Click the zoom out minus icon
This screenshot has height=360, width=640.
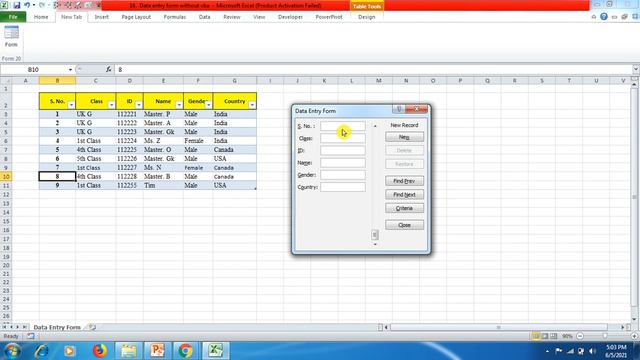(x=580, y=336)
